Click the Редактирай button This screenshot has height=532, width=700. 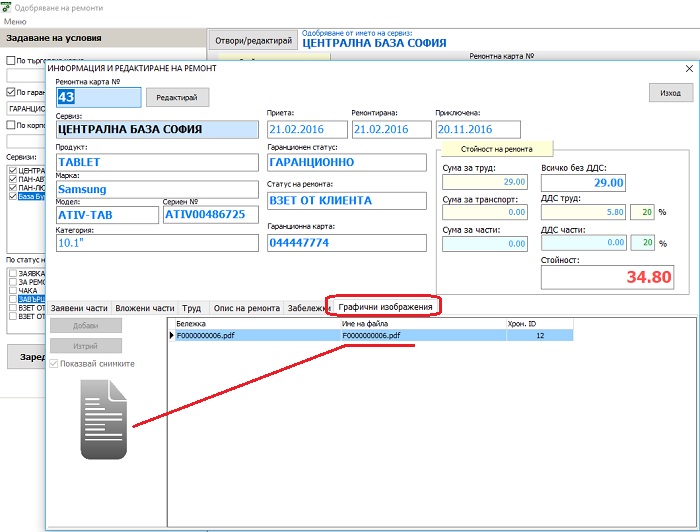(177, 97)
